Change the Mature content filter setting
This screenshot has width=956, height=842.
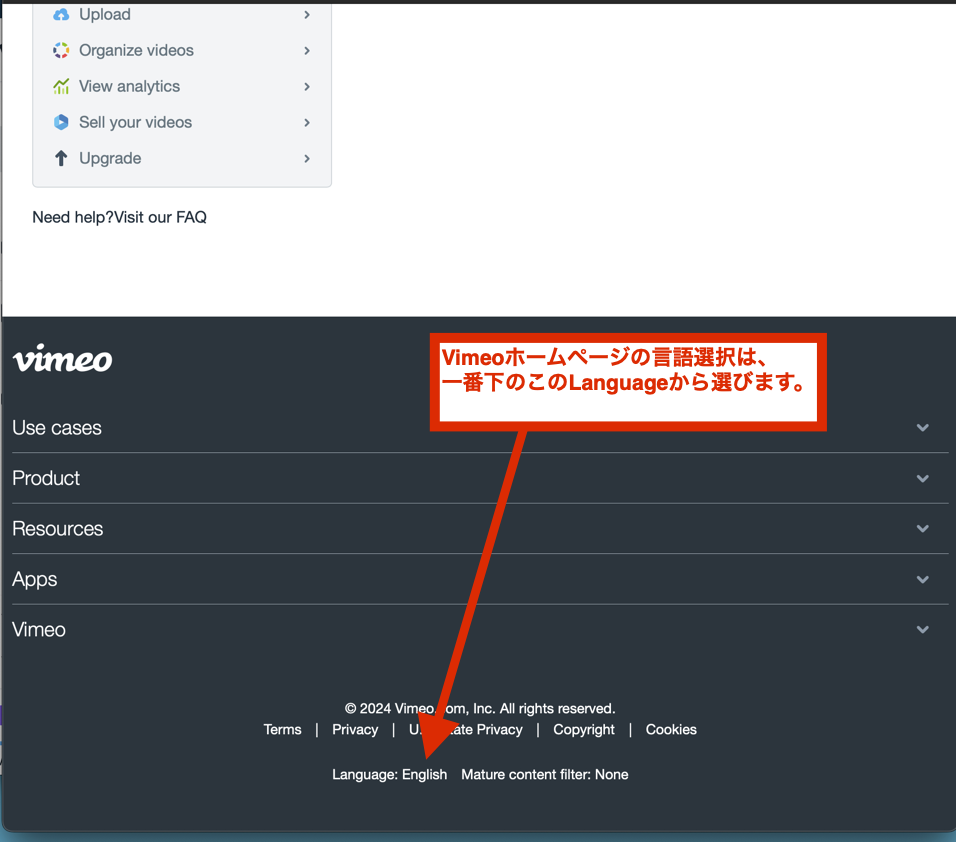click(x=544, y=774)
